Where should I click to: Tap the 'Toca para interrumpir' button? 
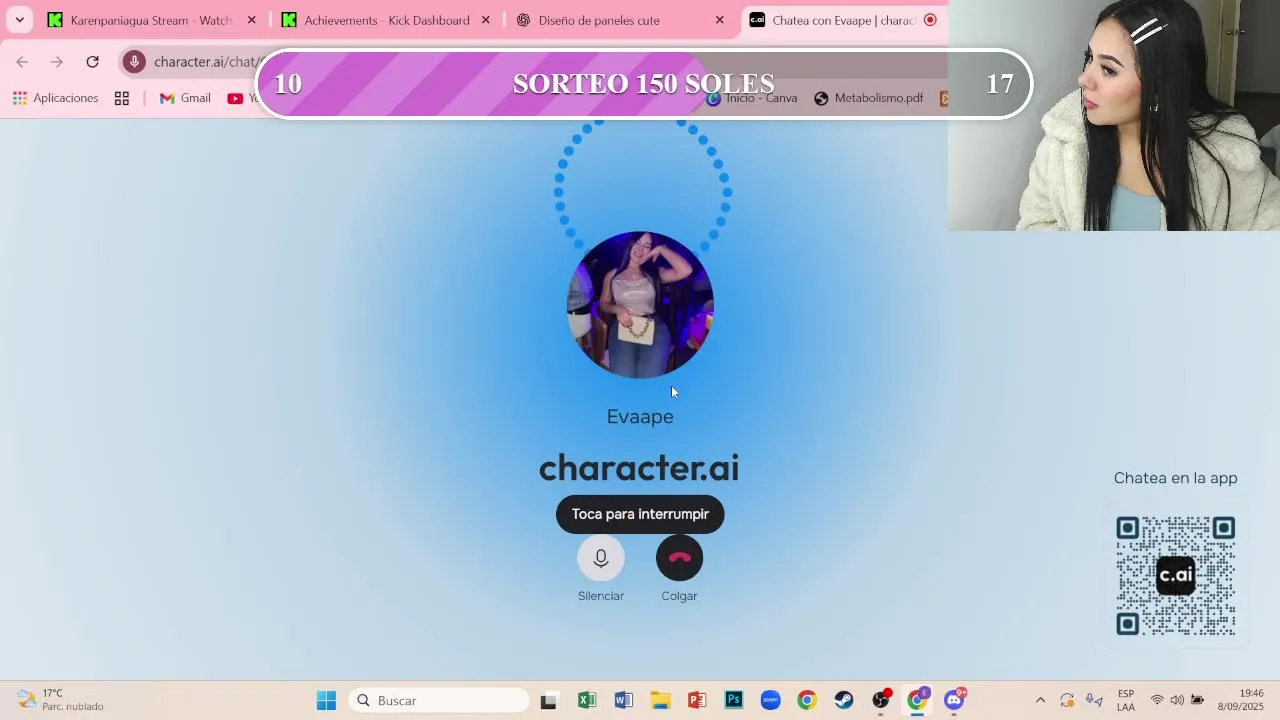(640, 514)
